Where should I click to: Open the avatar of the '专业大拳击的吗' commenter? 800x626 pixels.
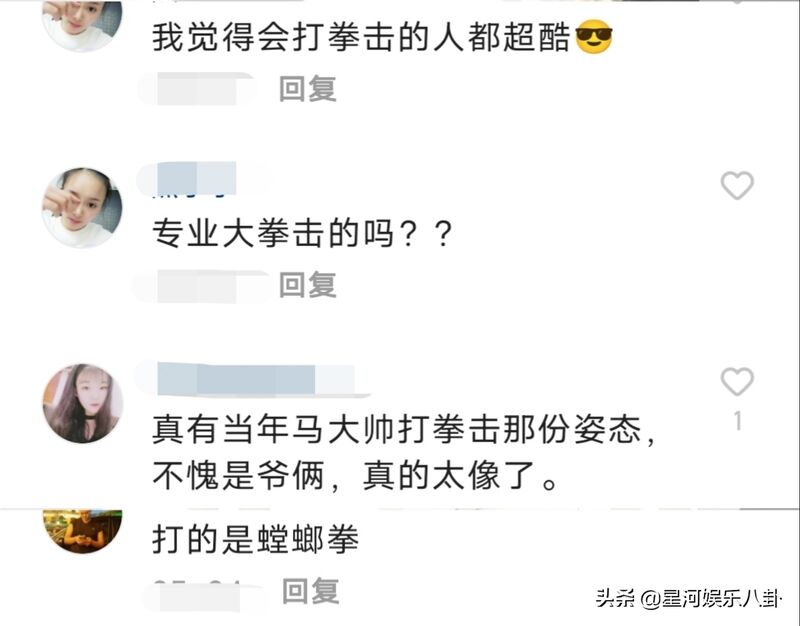82,208
